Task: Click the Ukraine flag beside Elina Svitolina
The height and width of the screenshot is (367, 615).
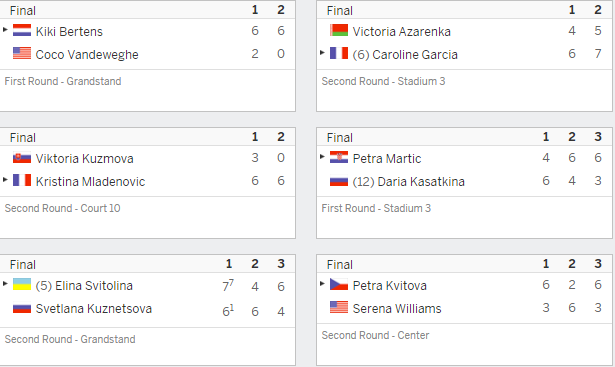Action: [22, 284]
